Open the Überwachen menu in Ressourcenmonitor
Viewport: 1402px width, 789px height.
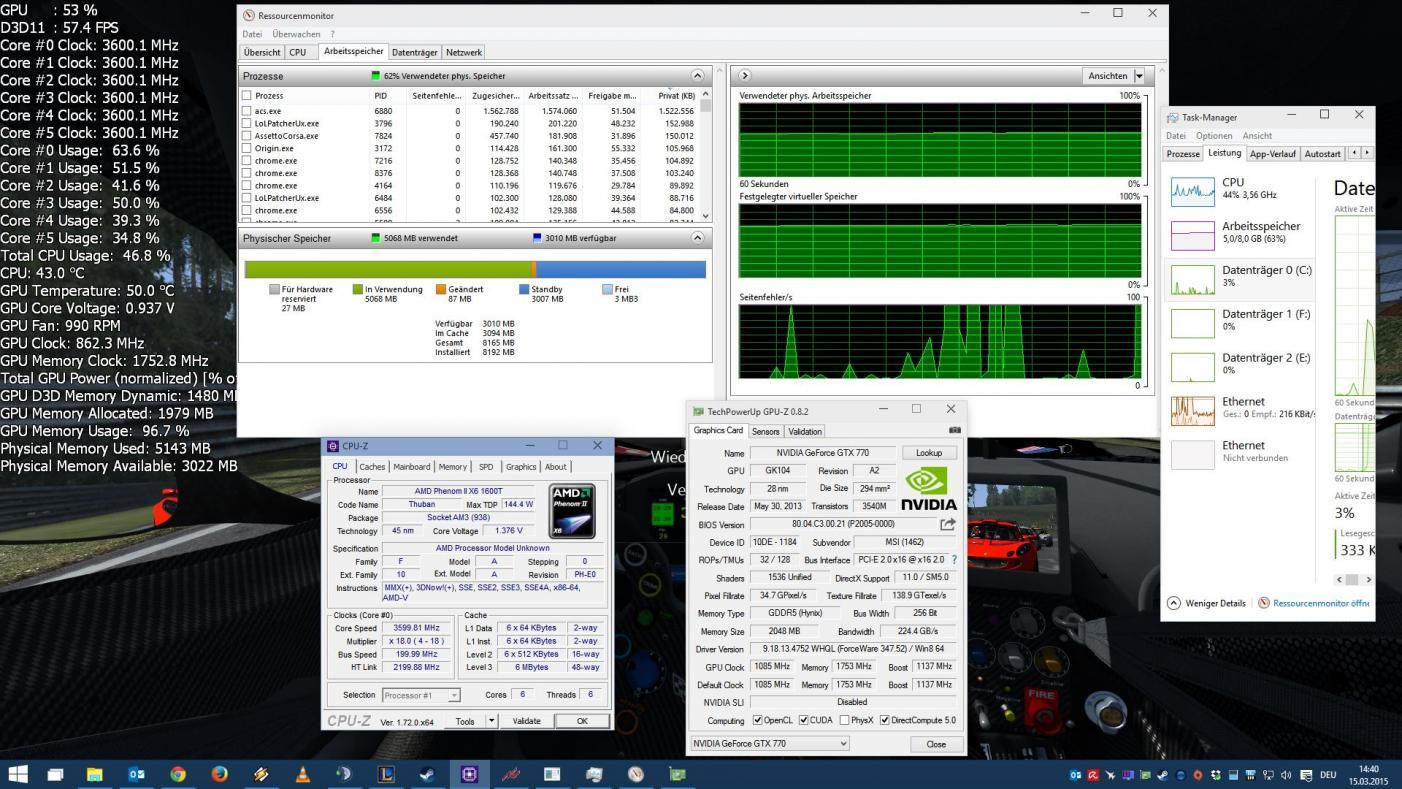click(295, 34)
